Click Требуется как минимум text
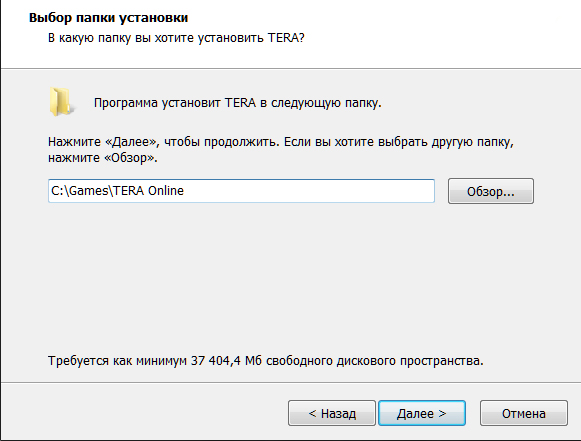 117,361
